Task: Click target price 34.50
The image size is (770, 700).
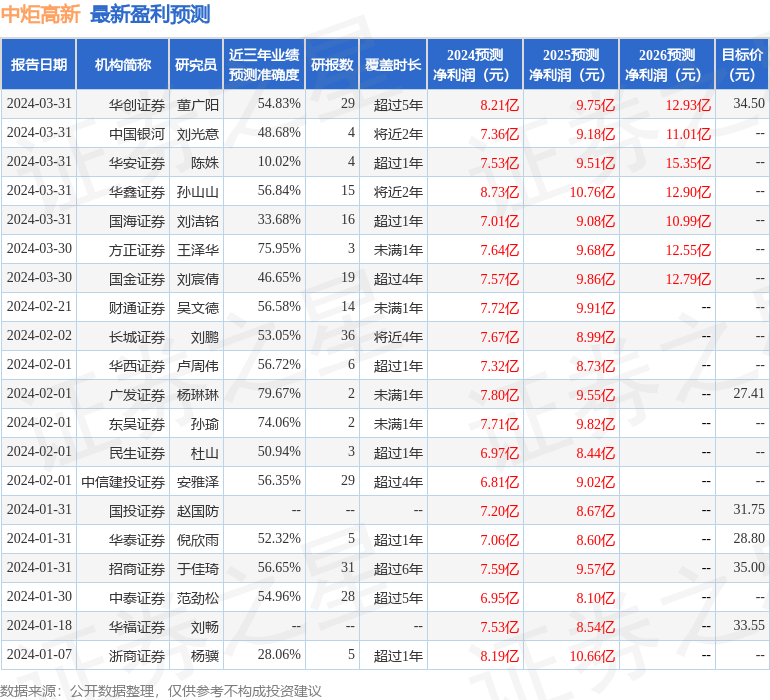Action: [x=749, y=104]
